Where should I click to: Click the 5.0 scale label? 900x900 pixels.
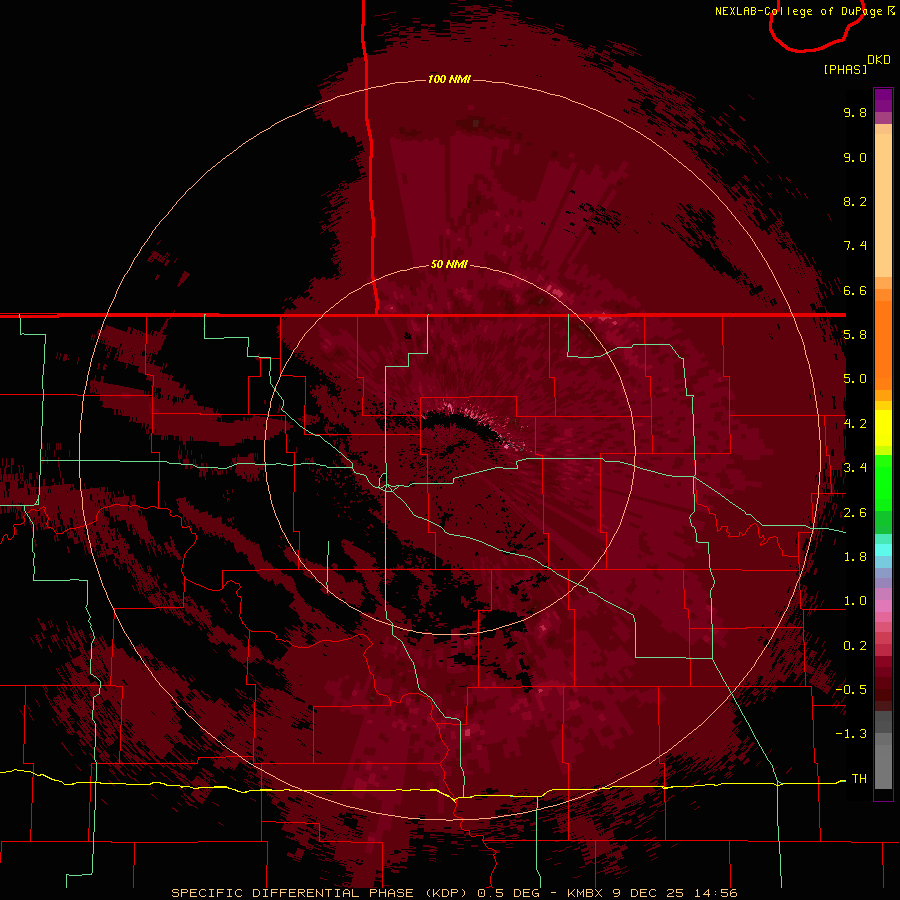pos(855,379)
